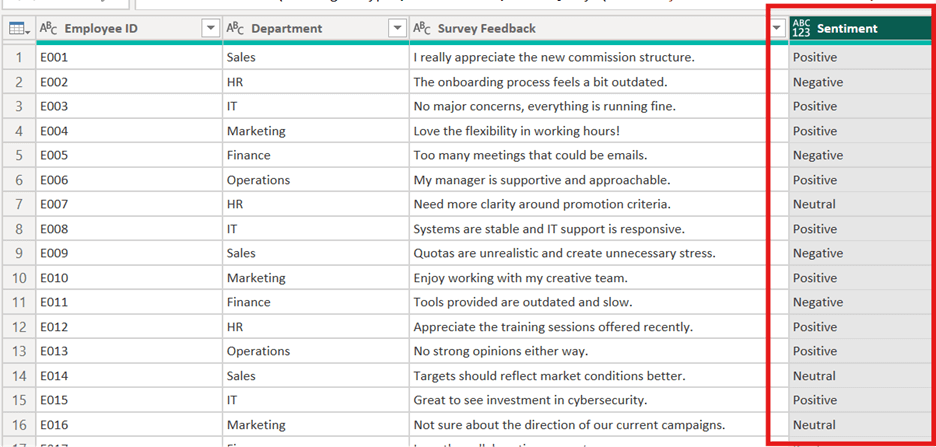
Task: Select the Neutral sentiment cell in row 7
Action: [x=862, y=204]
